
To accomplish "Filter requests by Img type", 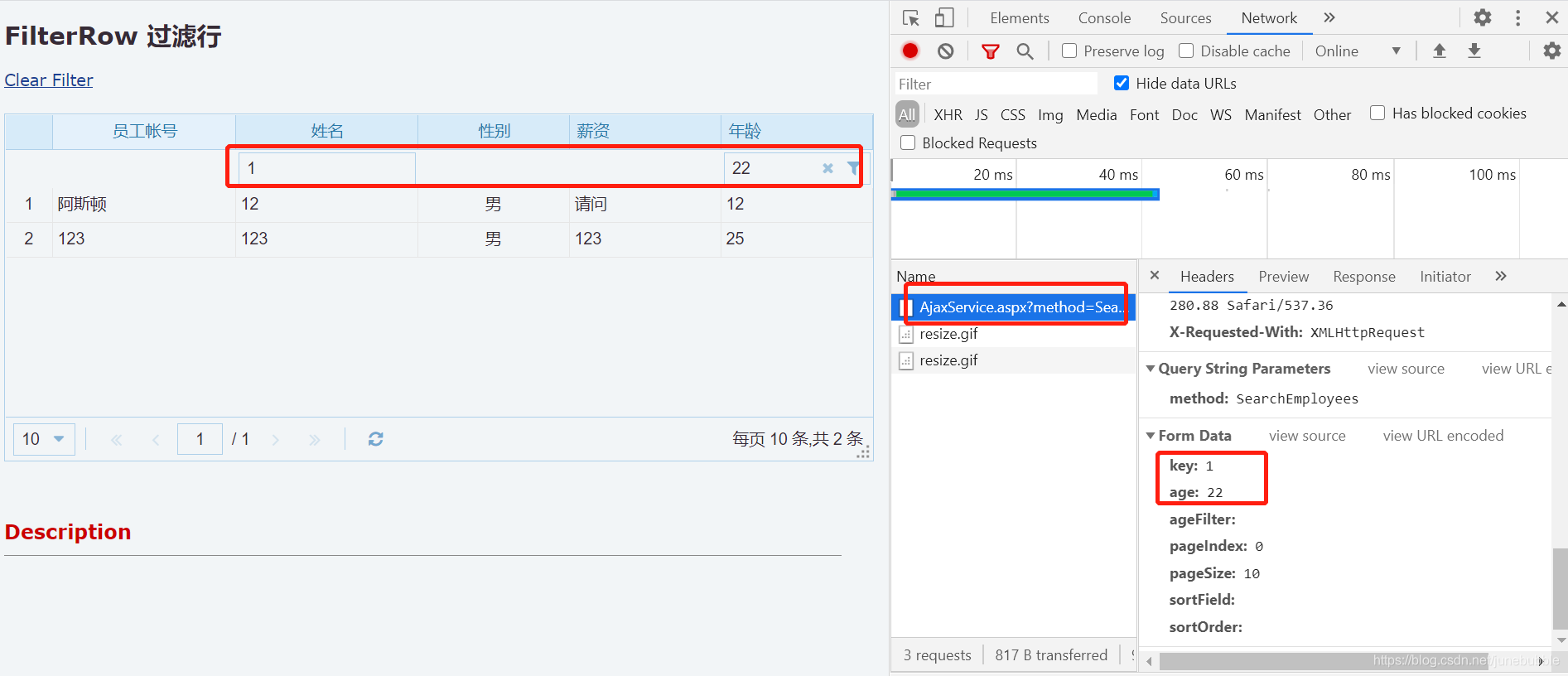I will [1050, 115].
